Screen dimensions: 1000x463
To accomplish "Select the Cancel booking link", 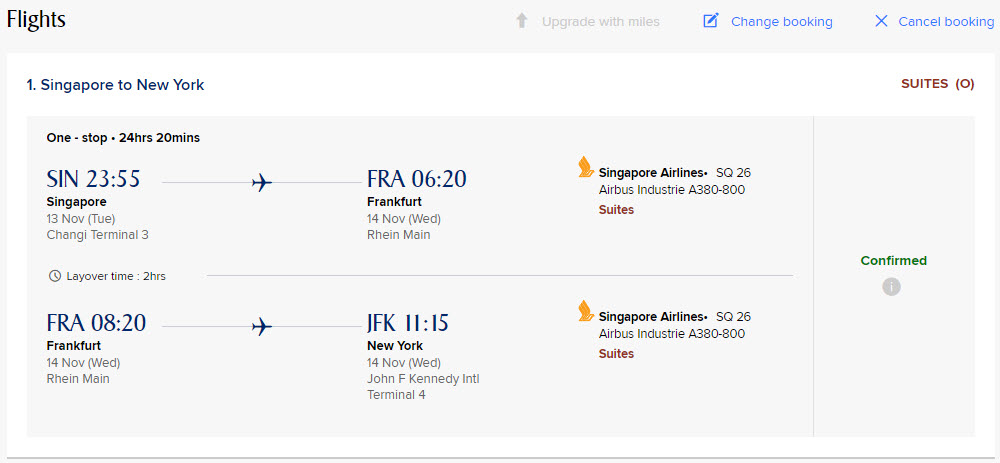I will coord(946,22).
